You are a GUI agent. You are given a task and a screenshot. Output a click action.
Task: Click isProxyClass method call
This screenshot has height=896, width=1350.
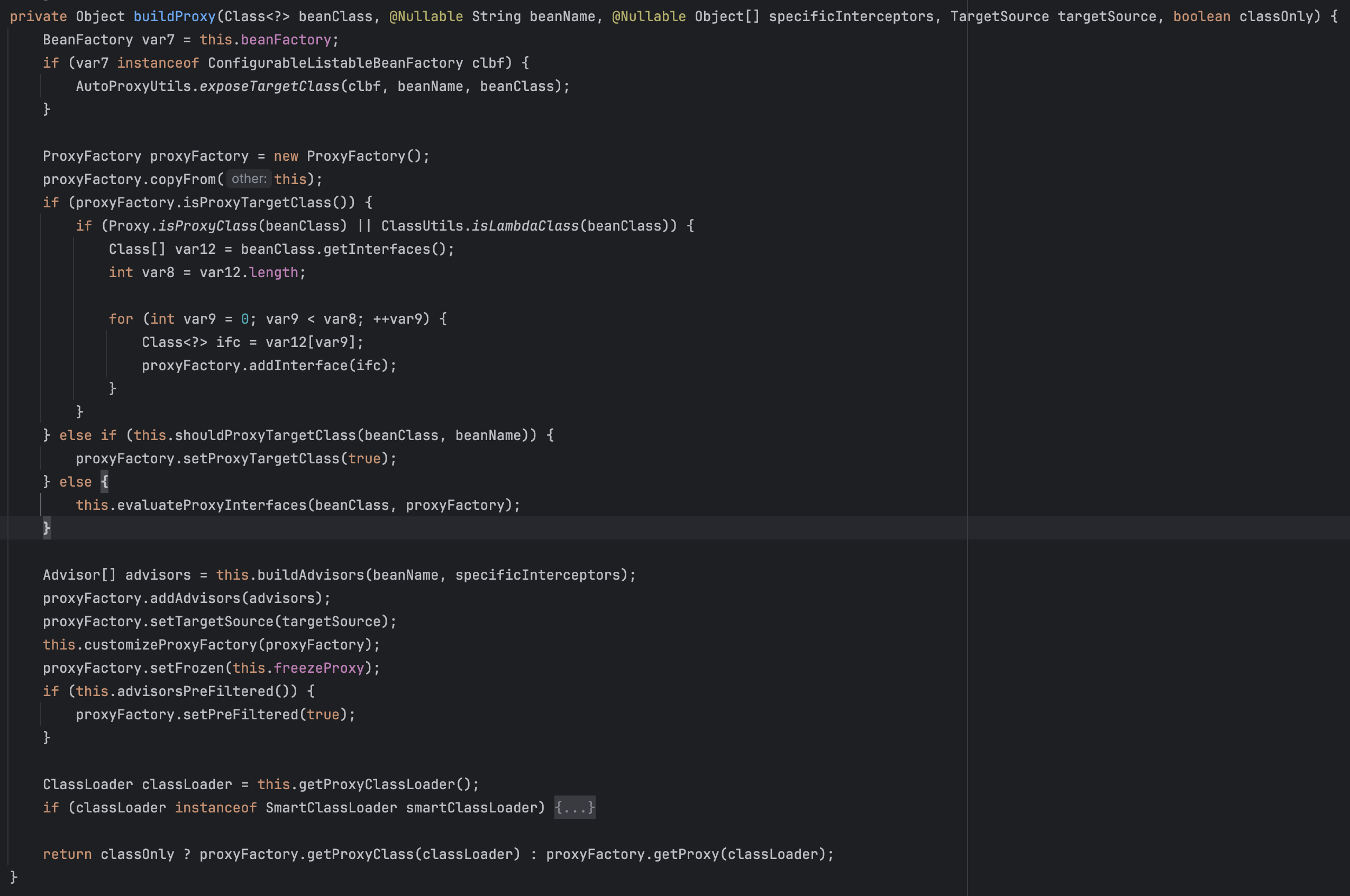coord(207,226)
